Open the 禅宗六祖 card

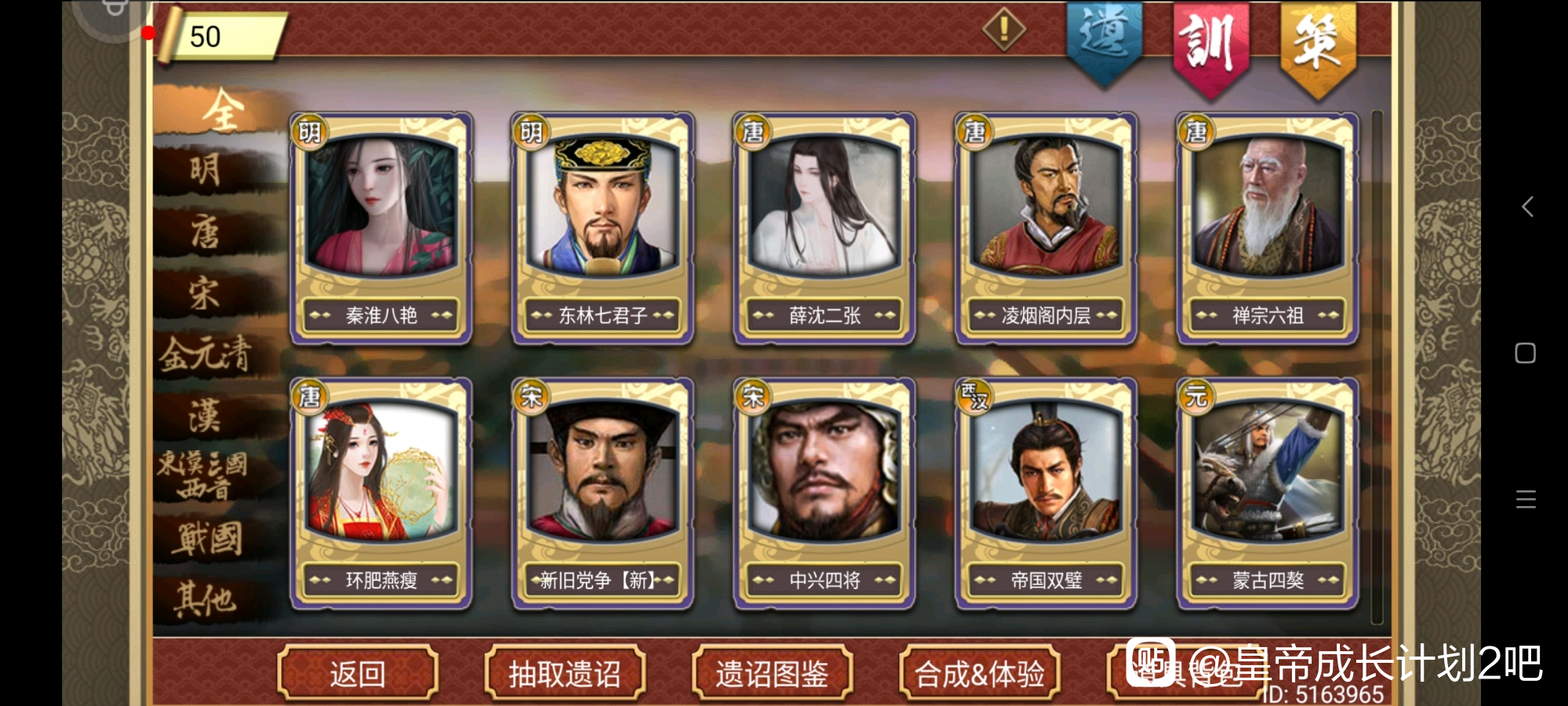(x=1268, y=228)
